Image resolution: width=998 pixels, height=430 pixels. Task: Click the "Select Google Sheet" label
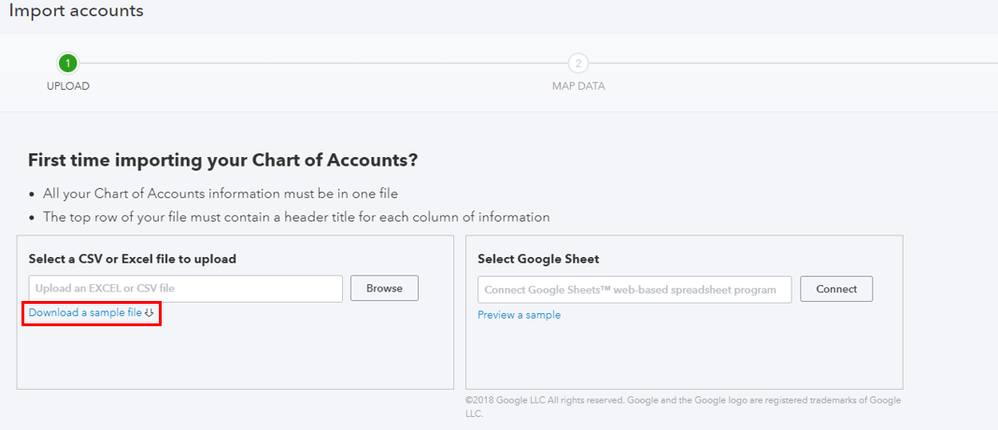(538, 259)
